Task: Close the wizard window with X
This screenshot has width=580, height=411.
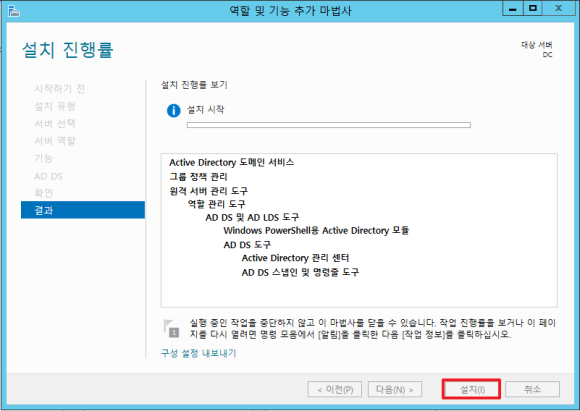Action: tap(559, 8)
